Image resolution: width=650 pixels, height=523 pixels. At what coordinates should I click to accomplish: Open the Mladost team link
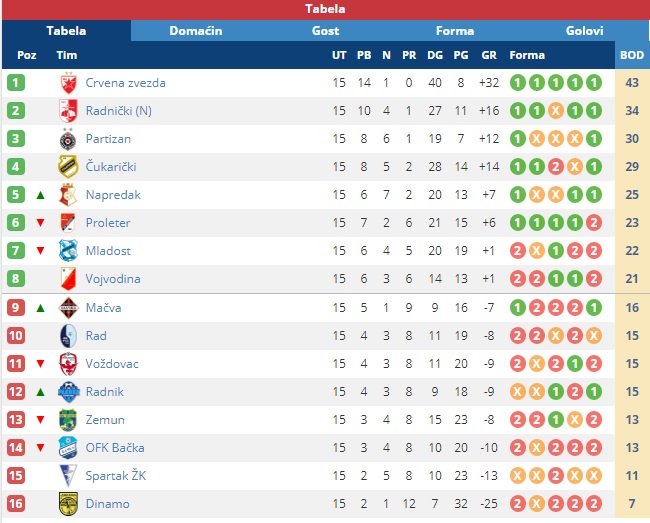(108, 251)
